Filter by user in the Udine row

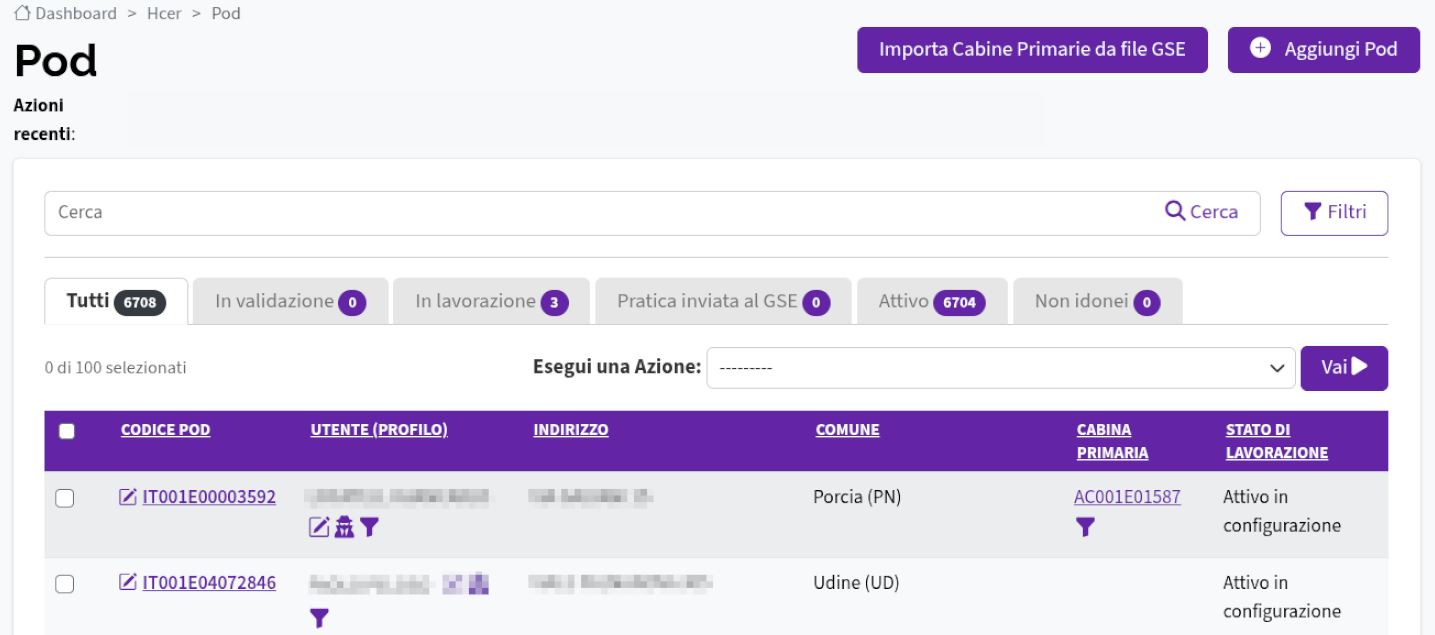[319, 618]
